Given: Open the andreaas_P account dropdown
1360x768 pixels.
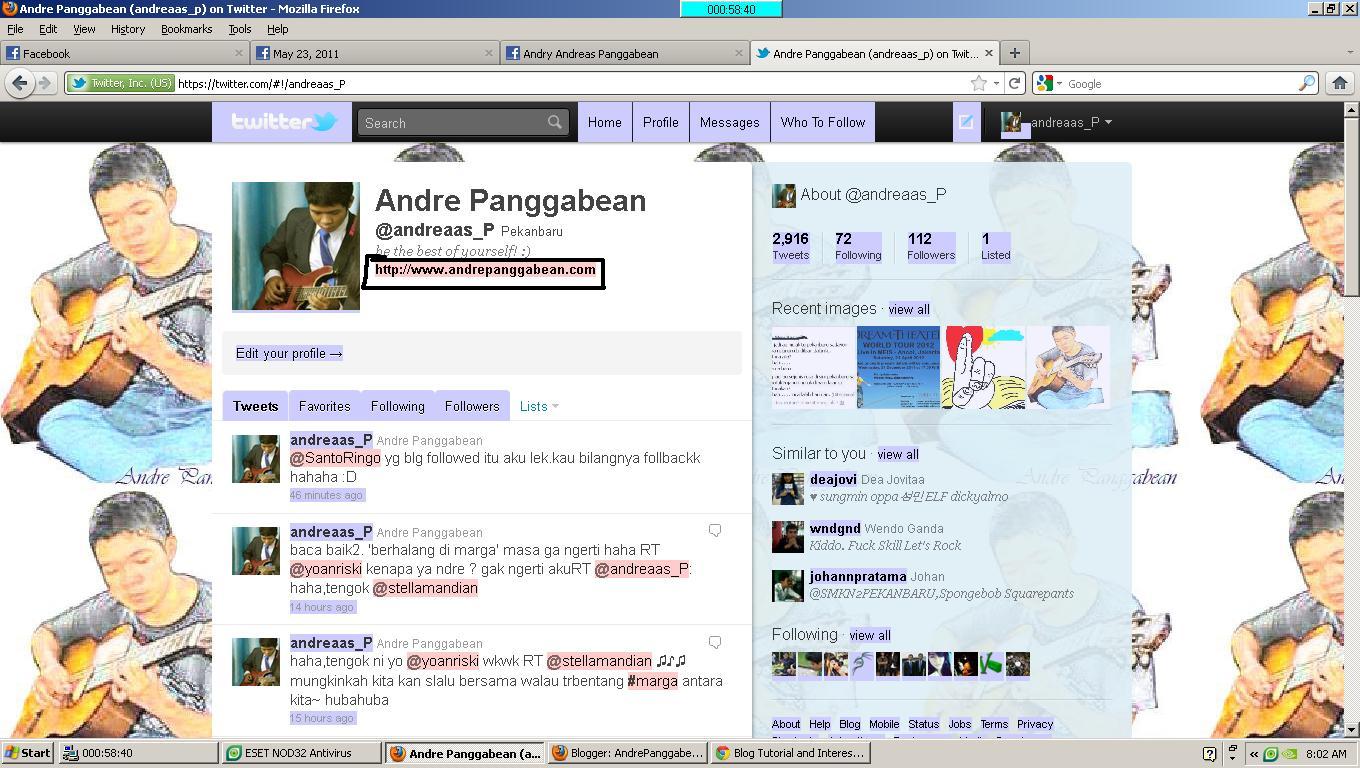Looking at the screenshot, I should [x=1056, y=122].
